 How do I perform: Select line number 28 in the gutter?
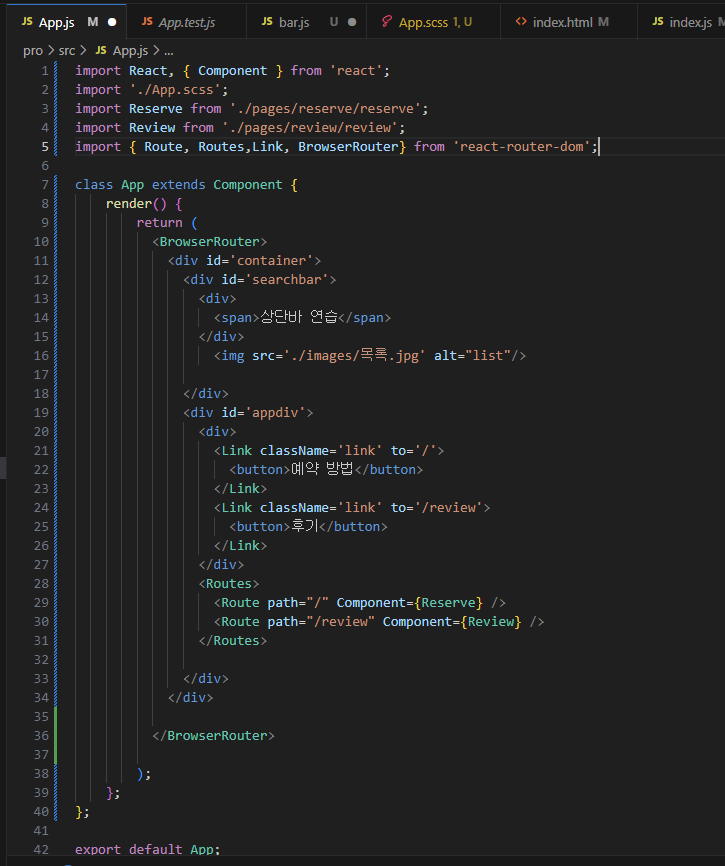(41, 584)
